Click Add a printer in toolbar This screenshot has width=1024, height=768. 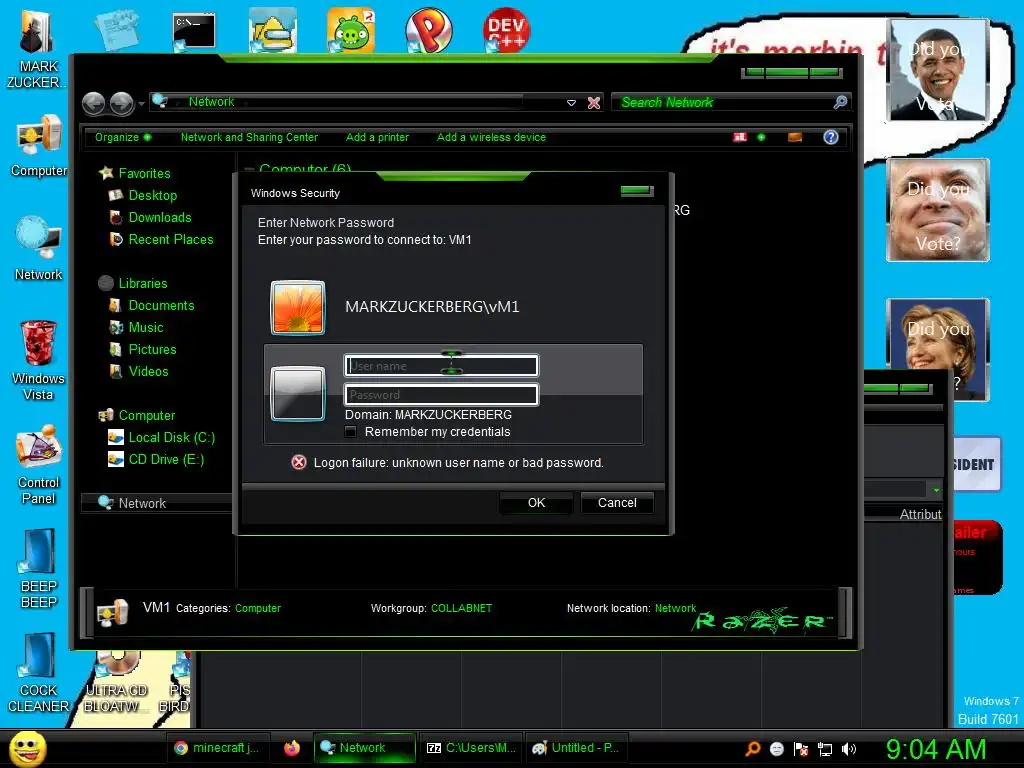[x=377, y=137]
